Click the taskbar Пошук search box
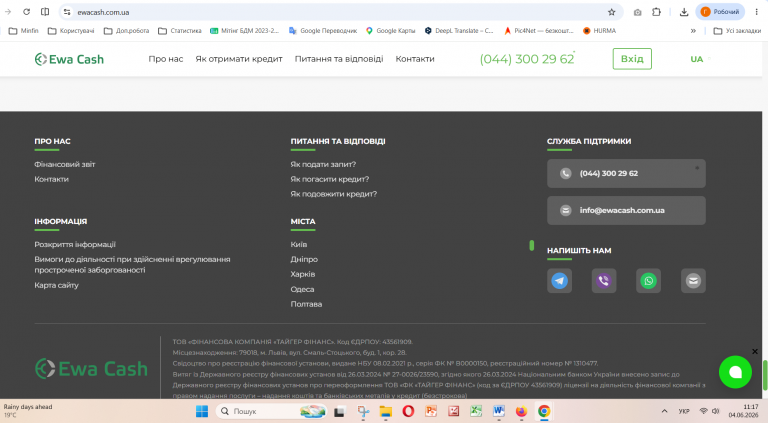This screenshot has height=423, width=768. click(271, 411)
